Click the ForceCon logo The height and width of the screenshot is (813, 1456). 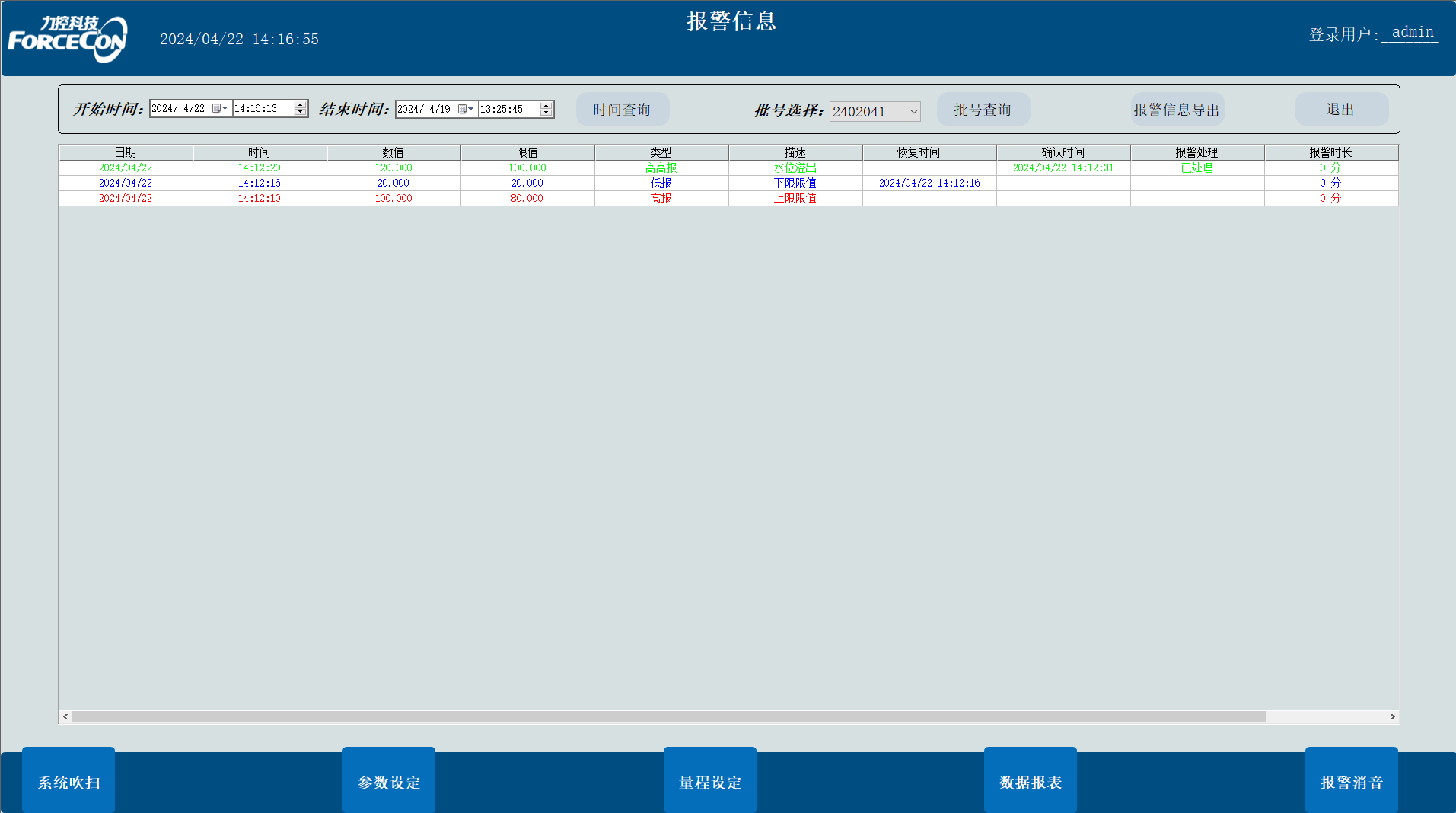click(68, 39)
